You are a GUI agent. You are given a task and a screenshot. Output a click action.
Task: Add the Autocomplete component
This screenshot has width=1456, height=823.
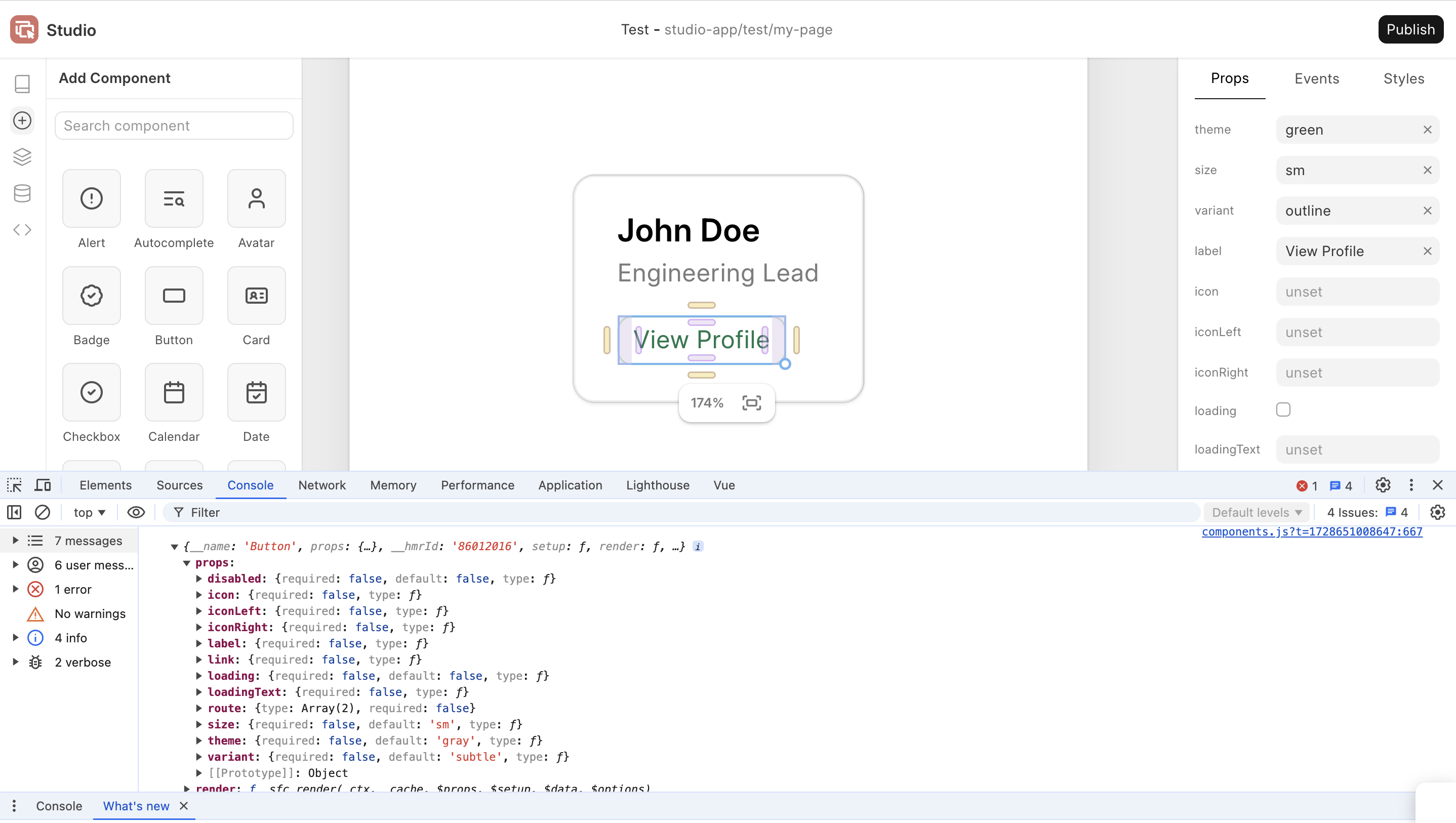174,198
